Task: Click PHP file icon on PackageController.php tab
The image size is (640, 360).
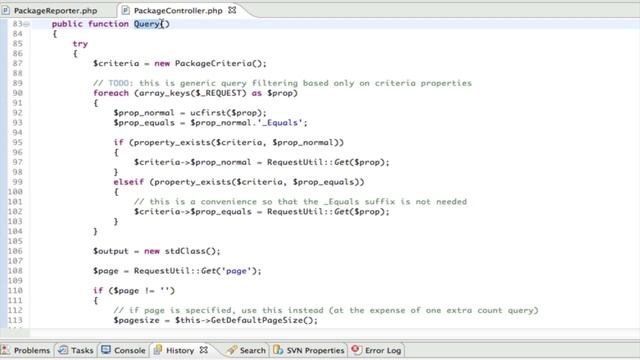Action: (x=126, y=10)
